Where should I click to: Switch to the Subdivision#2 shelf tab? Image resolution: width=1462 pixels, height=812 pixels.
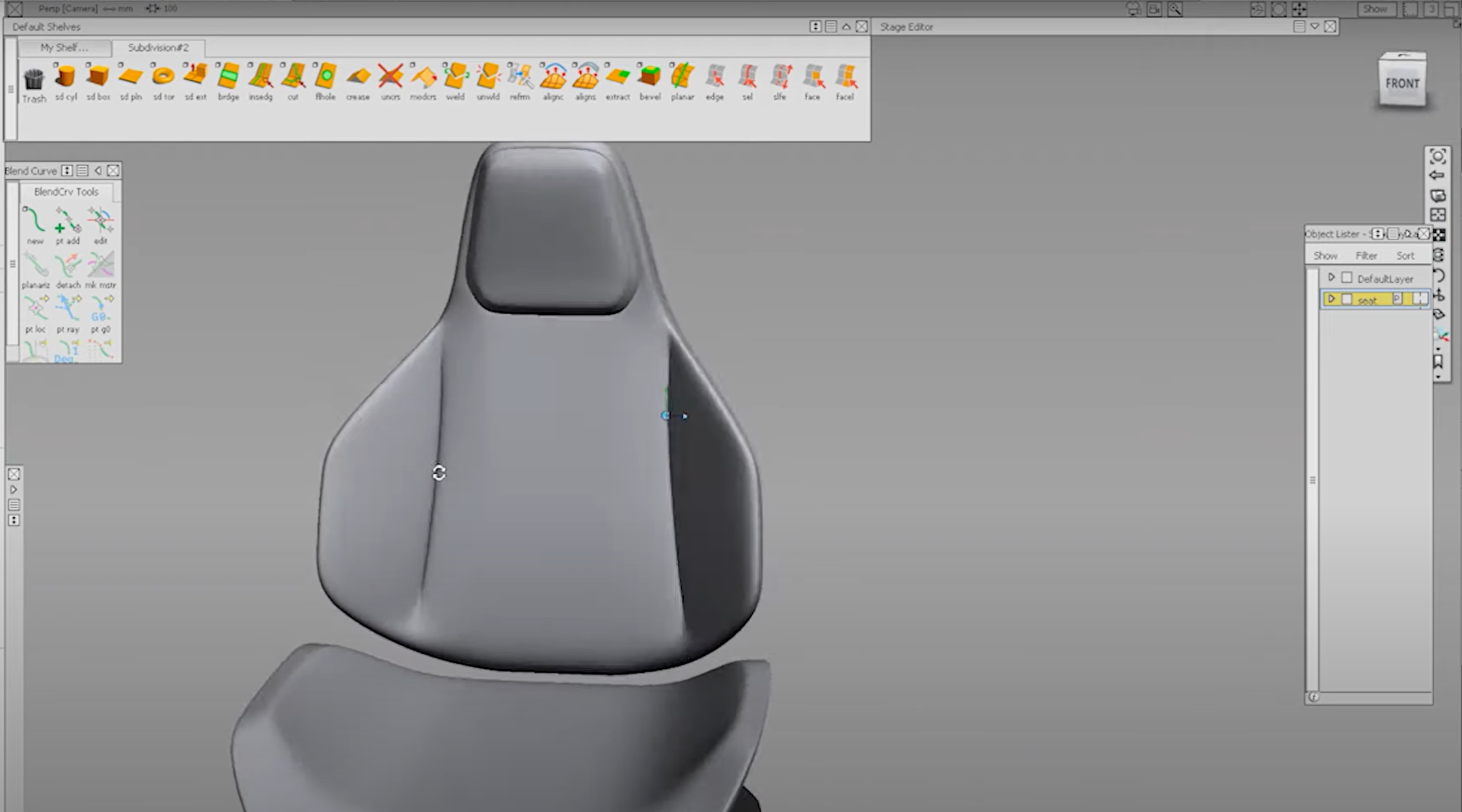coord(158,47)
